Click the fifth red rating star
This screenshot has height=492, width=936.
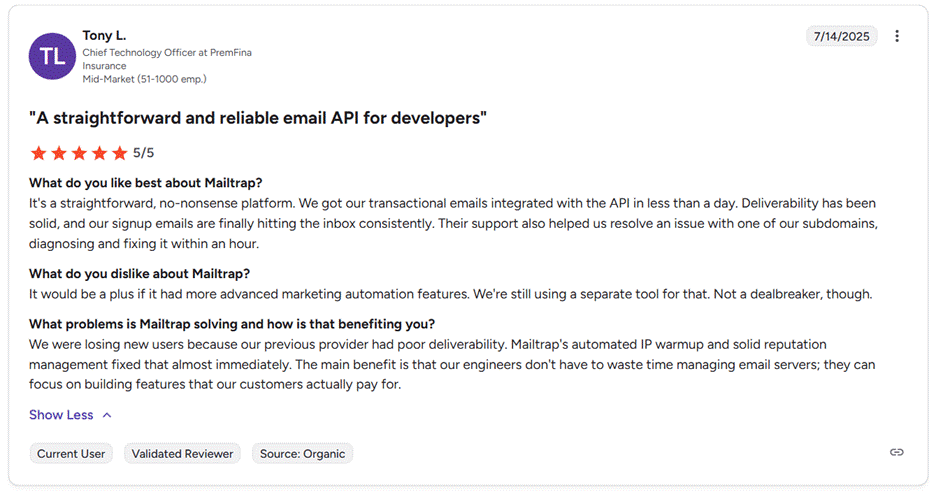click(x=120, y=153)
